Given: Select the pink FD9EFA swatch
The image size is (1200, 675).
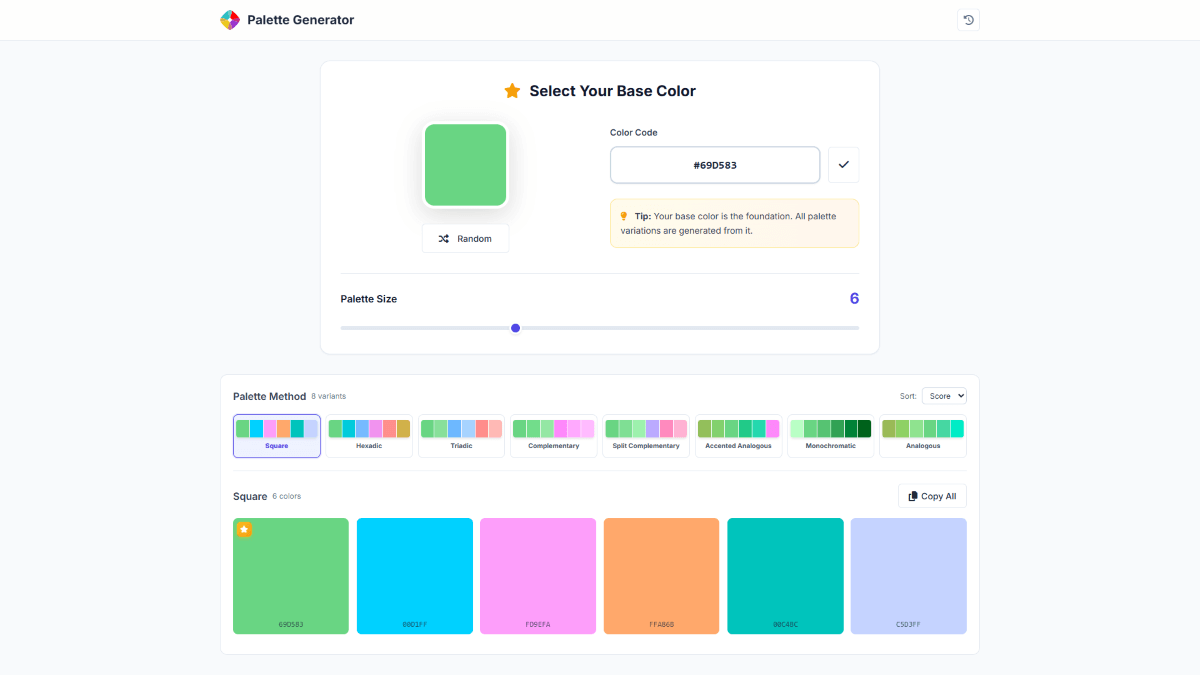Looking at the screenshot, I should (537, 575).
